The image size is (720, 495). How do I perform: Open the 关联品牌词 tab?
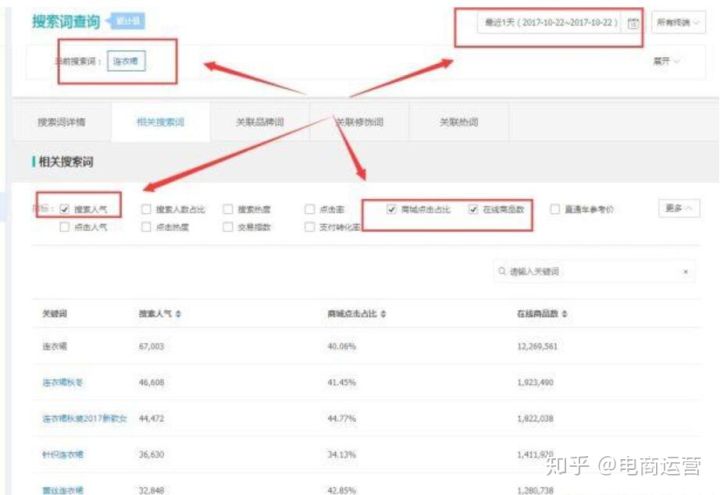260,122
